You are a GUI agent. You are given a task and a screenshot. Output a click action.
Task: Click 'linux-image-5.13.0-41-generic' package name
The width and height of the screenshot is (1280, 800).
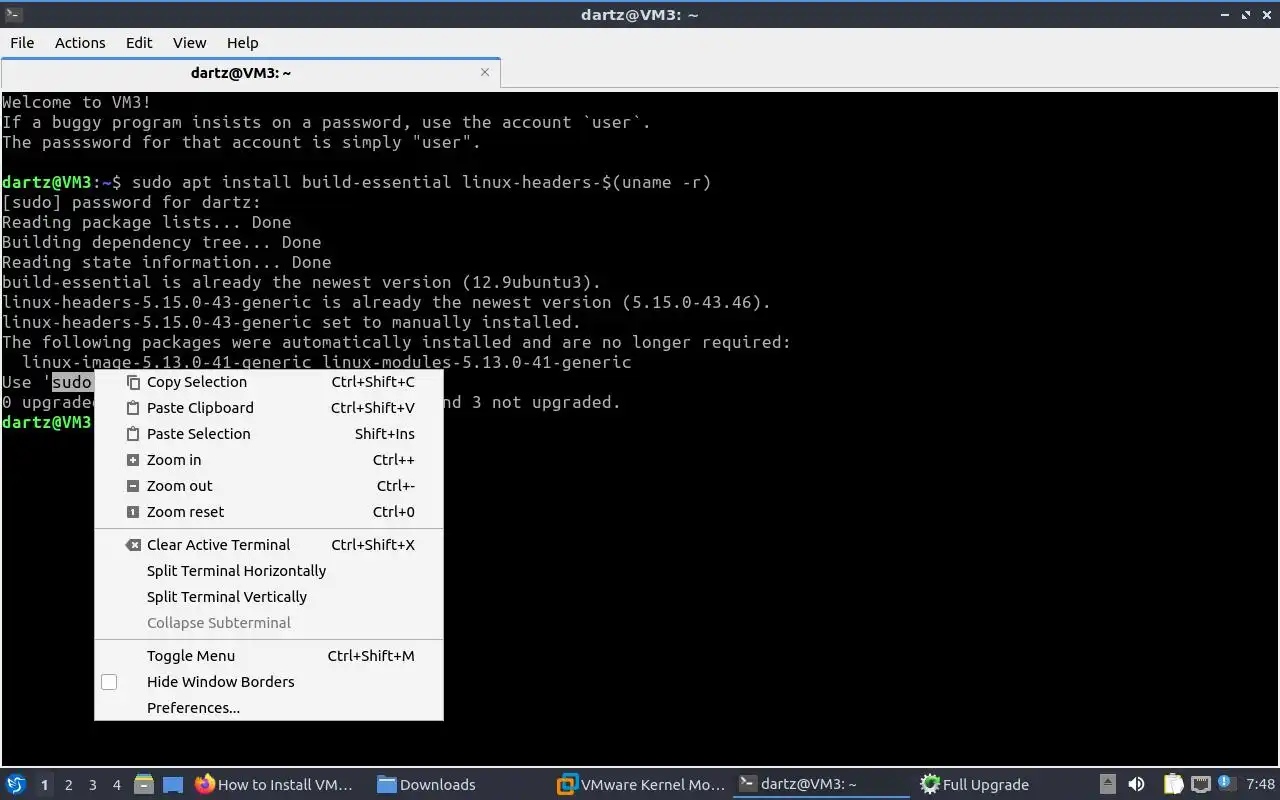point(167,362)
